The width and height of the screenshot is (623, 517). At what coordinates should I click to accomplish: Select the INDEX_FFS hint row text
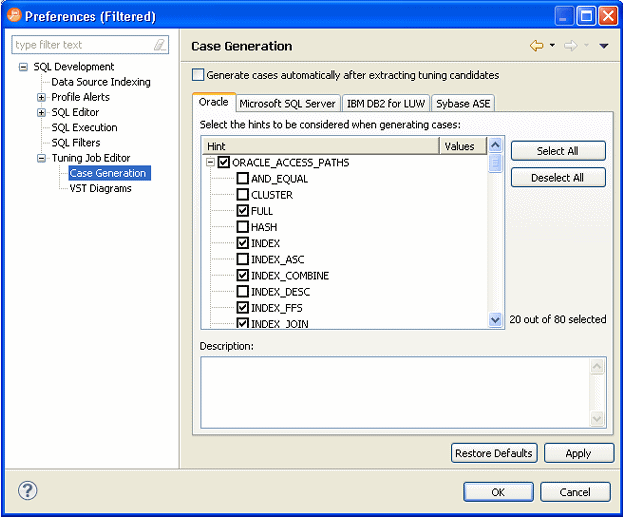[277, 308]
